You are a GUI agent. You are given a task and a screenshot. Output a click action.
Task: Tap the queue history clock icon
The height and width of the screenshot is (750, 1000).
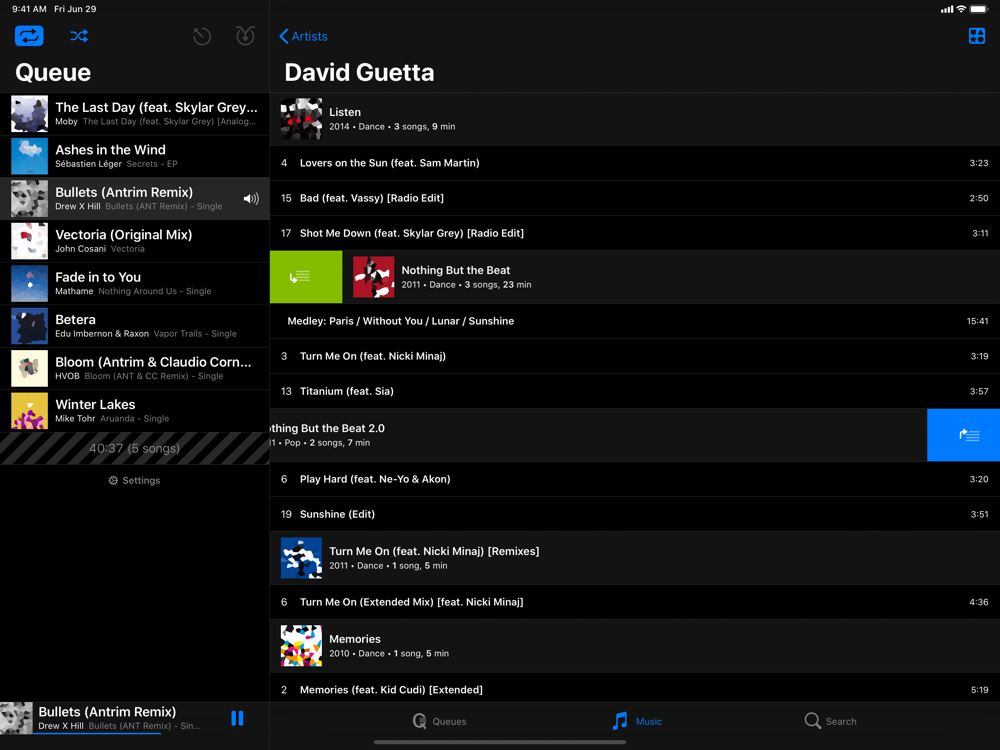(x=202, y=36)
